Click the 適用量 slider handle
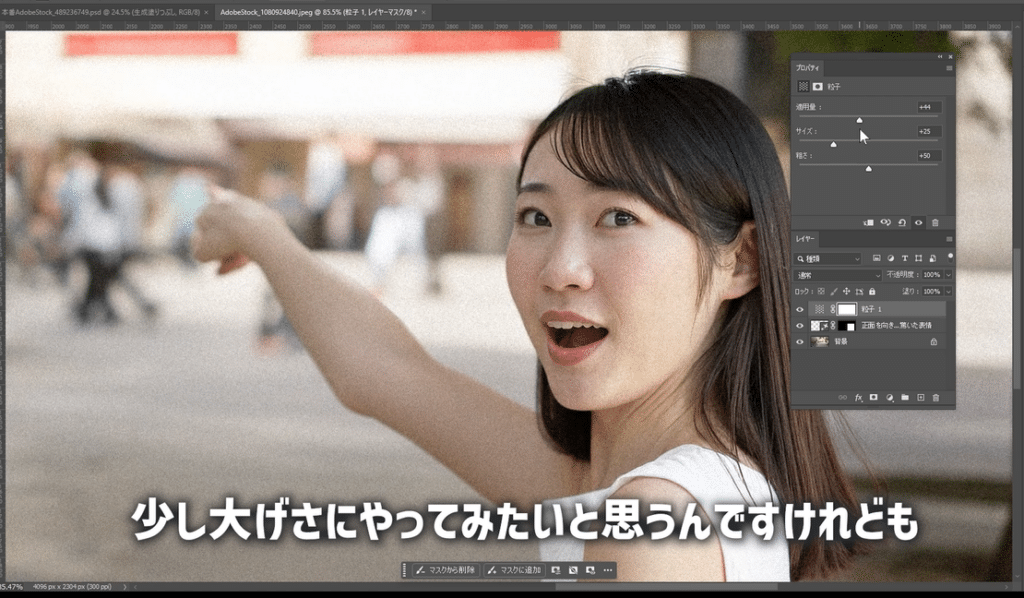The height and width of the screenshot is (598, 1024). 859,119
